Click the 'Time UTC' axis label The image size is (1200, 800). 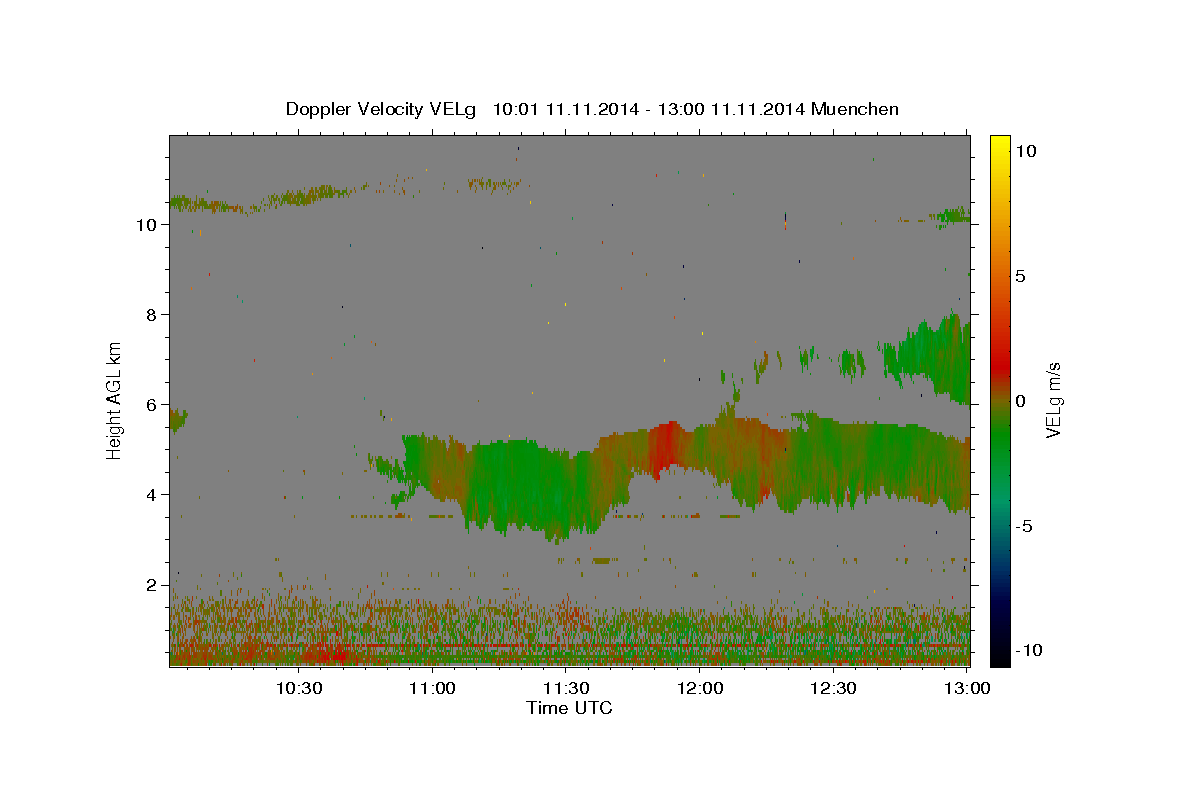pyautogui.click(x=569, y=708)
